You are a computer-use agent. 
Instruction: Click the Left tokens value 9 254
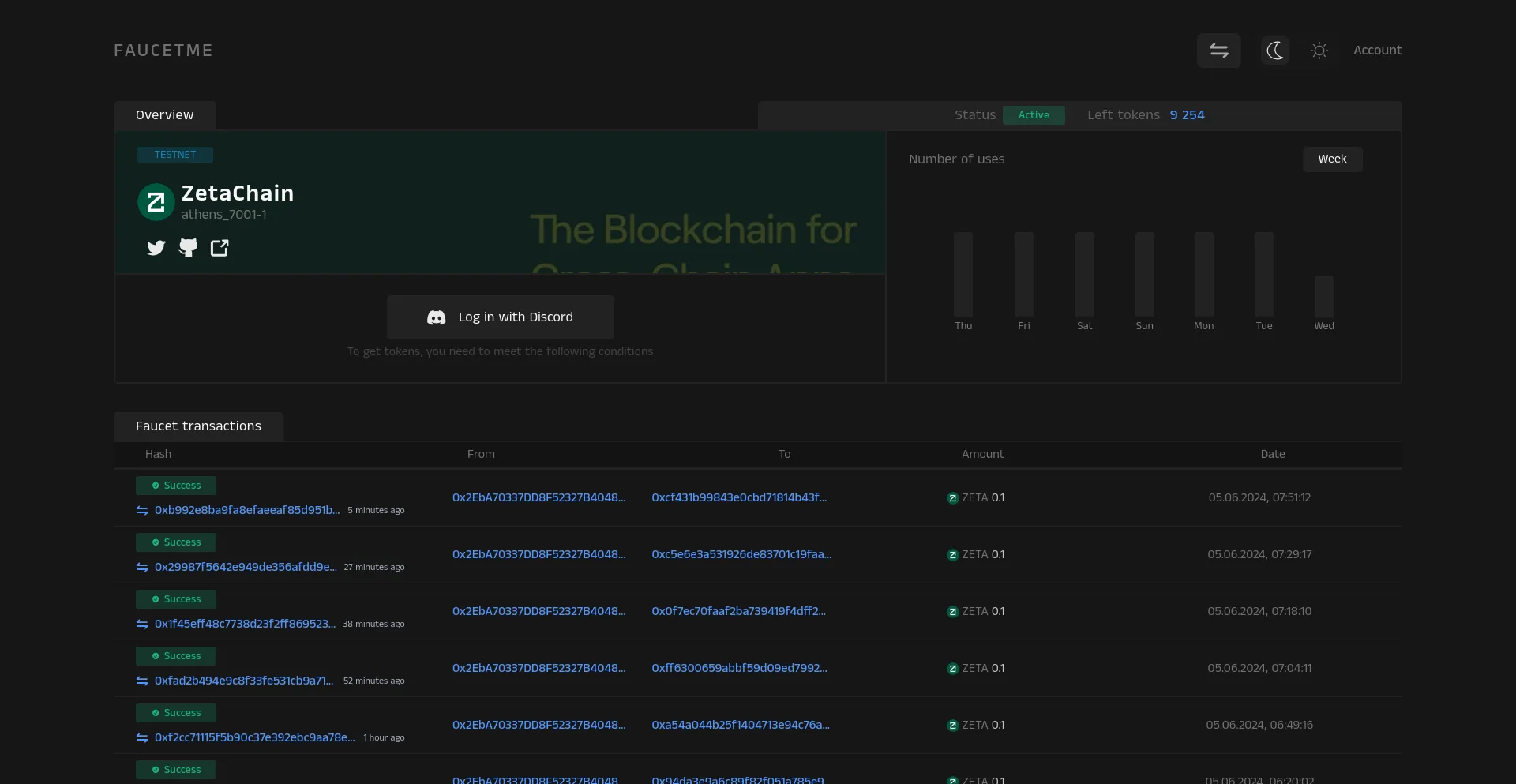(1187, 115)
